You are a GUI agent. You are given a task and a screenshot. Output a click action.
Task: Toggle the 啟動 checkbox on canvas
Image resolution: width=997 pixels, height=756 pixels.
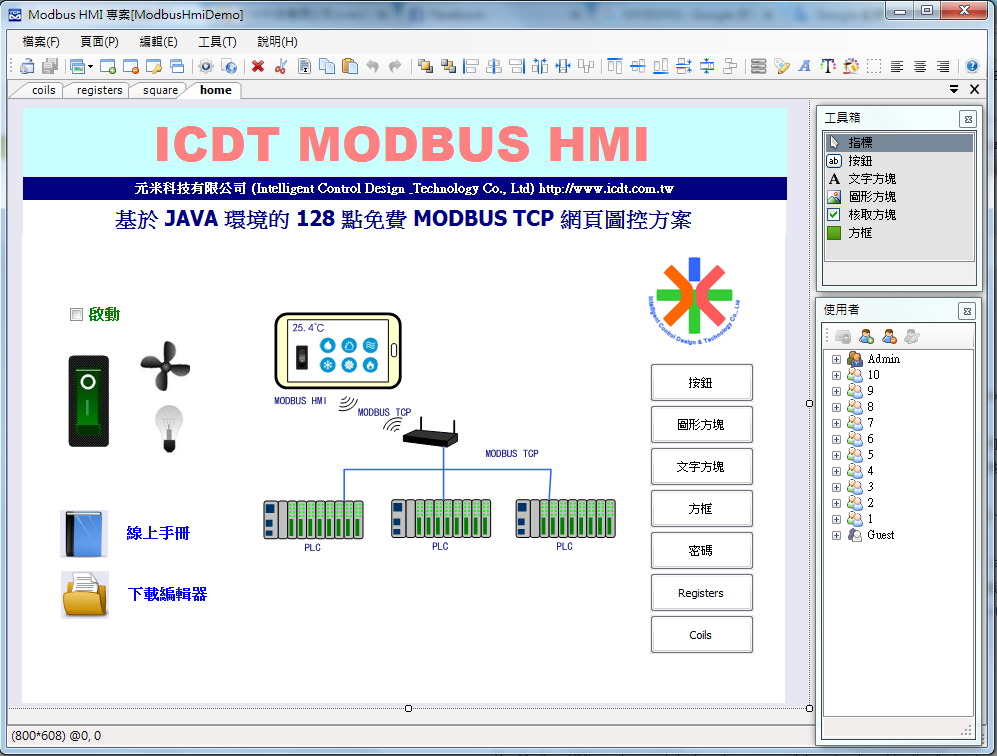pos(76,314)
